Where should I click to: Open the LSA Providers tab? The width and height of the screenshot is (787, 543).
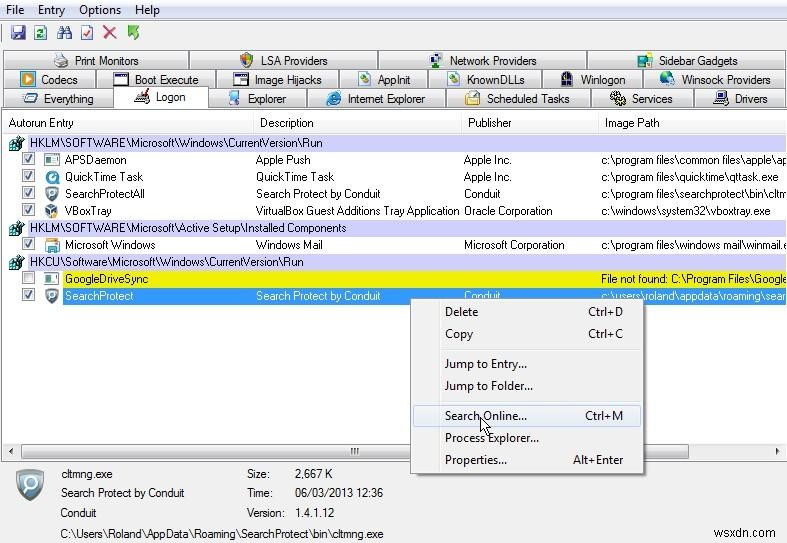[x=284, y=61]
